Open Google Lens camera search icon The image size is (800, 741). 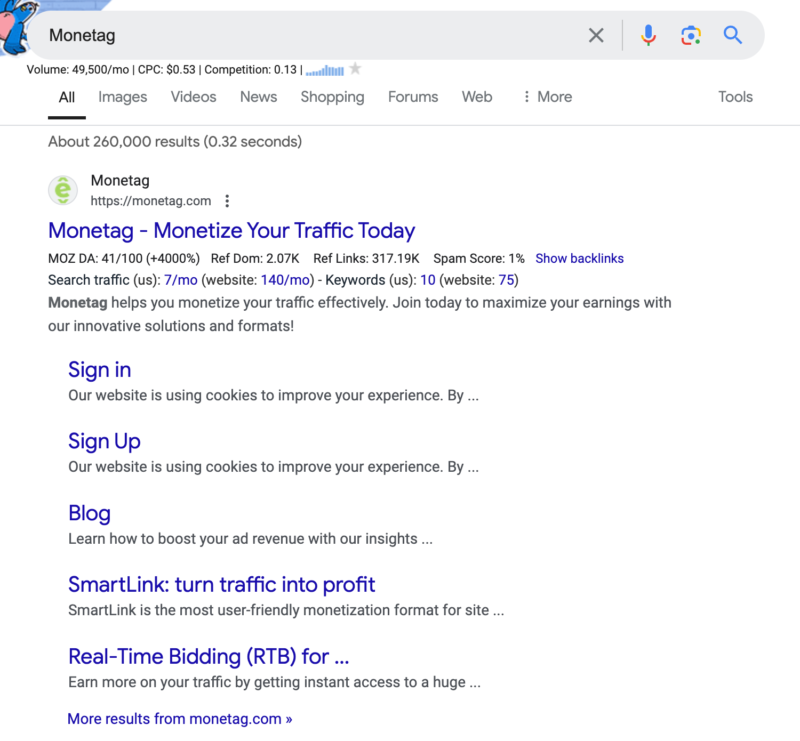tap(690, 34)
